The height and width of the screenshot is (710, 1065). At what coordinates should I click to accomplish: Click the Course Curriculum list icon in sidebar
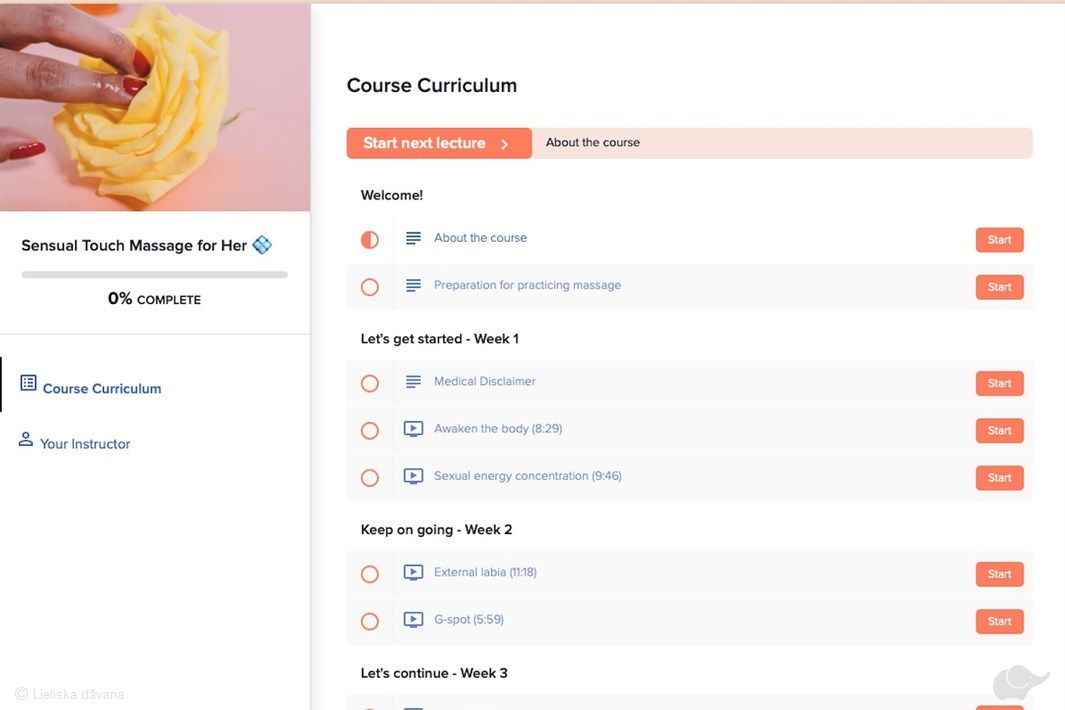click(x=28, y=383)
